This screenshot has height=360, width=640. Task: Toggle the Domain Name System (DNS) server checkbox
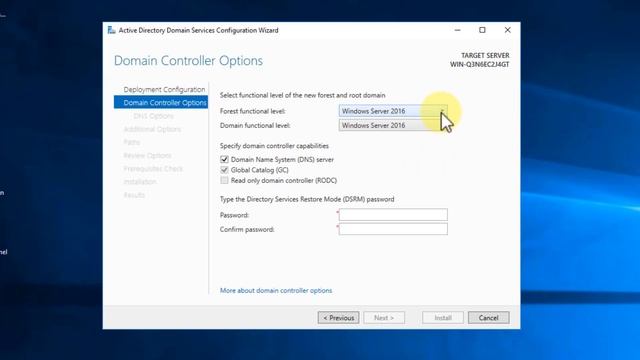[224, 160]
